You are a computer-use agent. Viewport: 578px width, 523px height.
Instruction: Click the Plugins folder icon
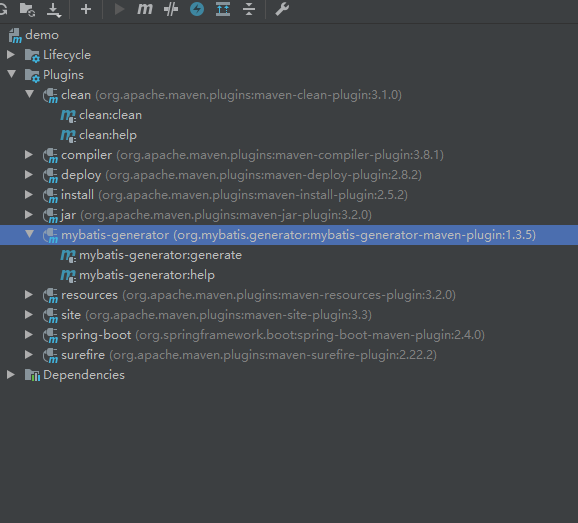point(32,76)
